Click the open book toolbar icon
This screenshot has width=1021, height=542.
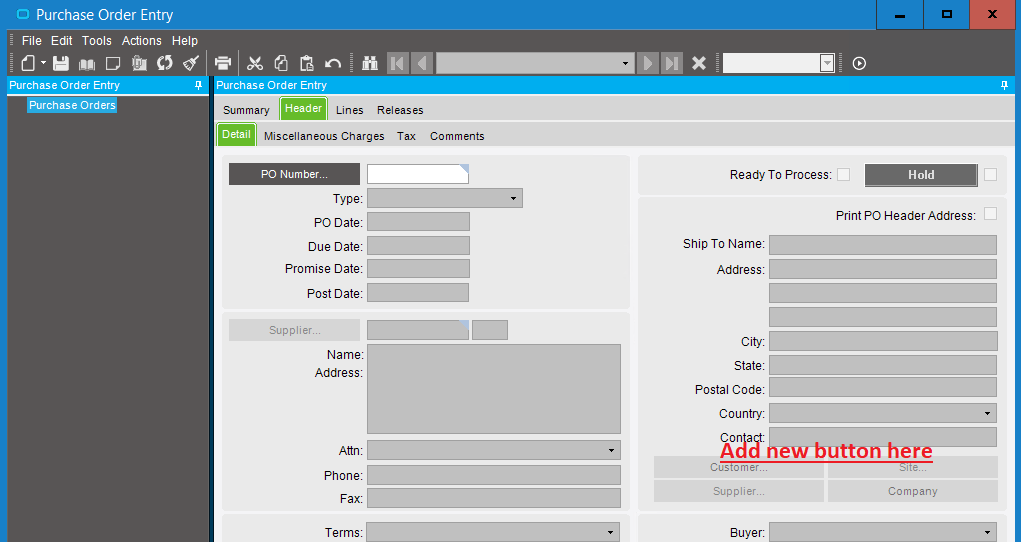click(87, 64)
